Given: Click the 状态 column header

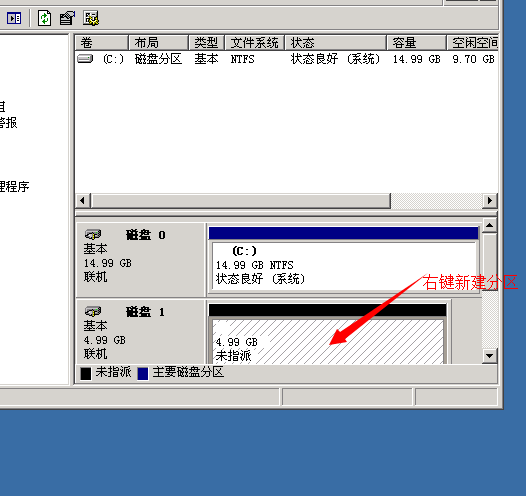Looking at the screenshot, I should (335, 43).
